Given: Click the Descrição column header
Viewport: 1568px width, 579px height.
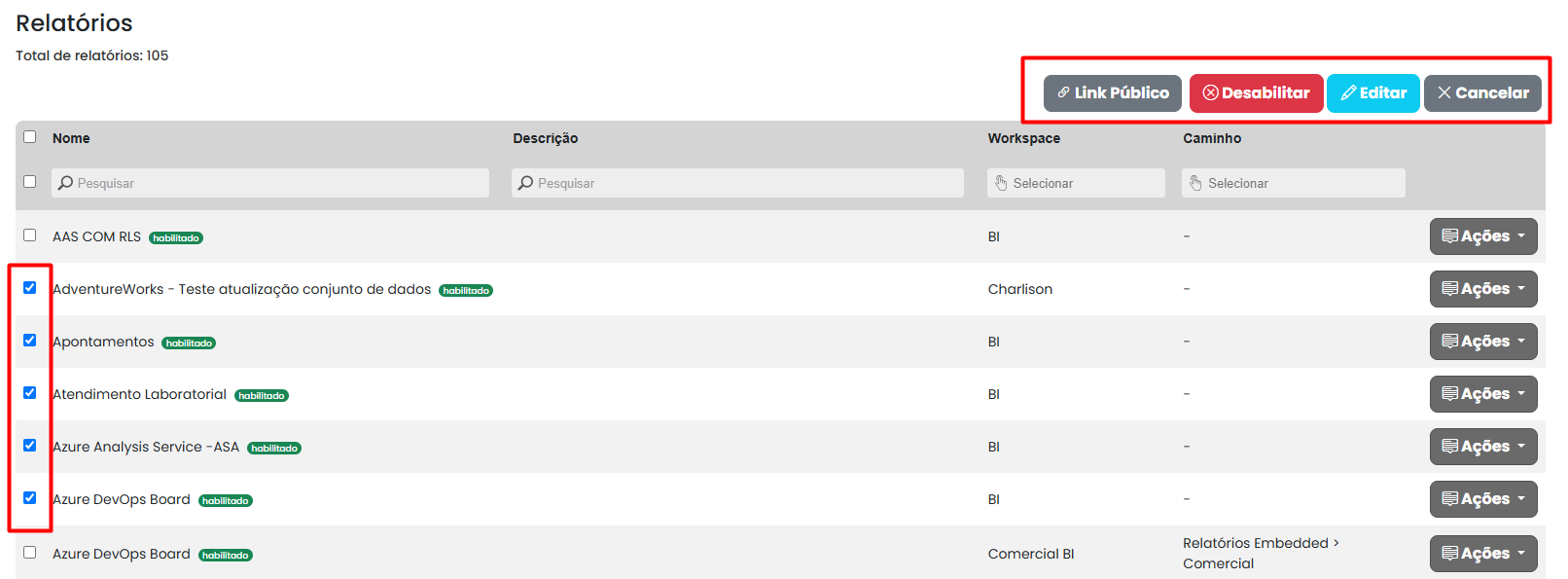Looking at the screenshot, I should click(x=545, y=138).
